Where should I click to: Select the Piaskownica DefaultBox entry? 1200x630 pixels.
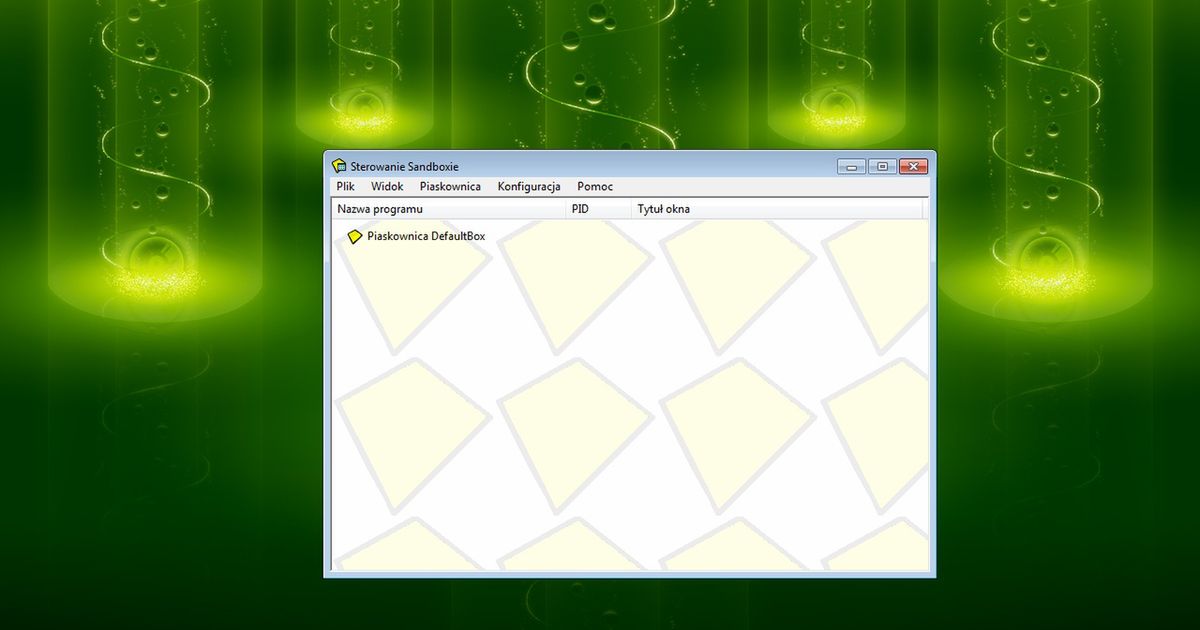click(x=426, y=237)
